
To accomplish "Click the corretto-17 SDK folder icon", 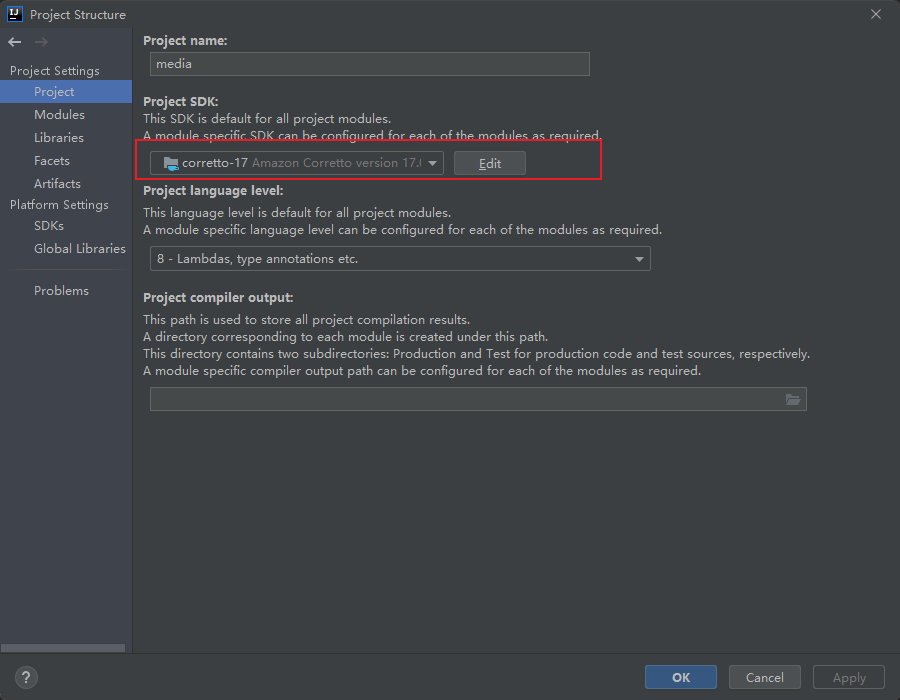I will [169, 163].
